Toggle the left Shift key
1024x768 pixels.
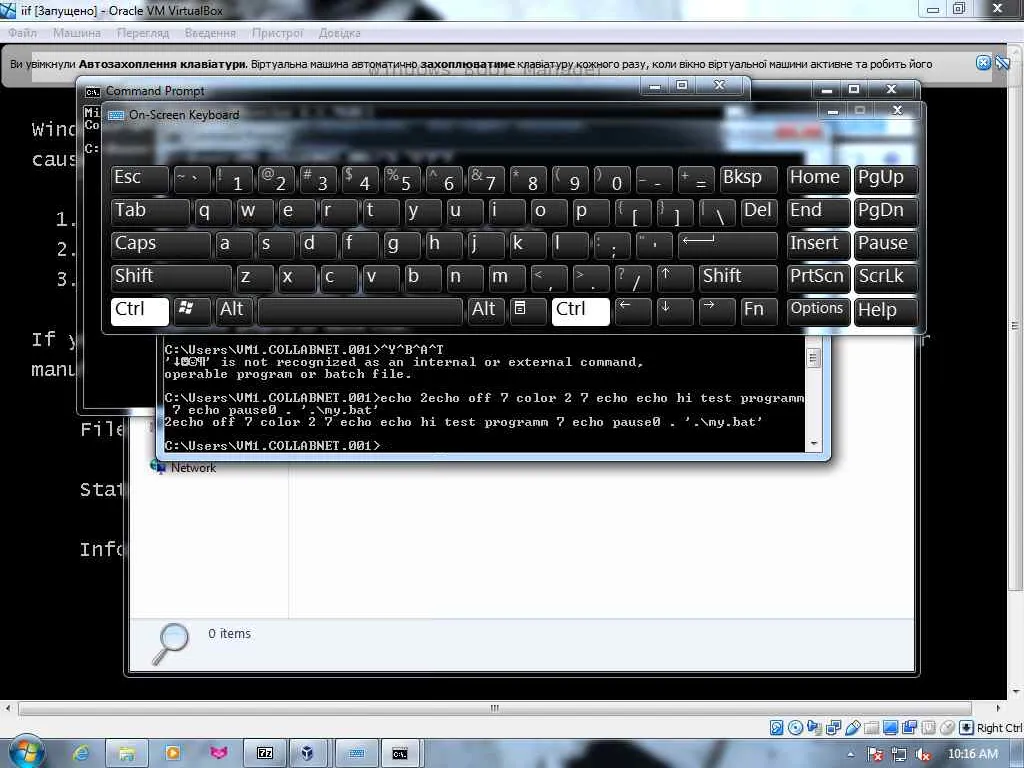pos(171,278)
